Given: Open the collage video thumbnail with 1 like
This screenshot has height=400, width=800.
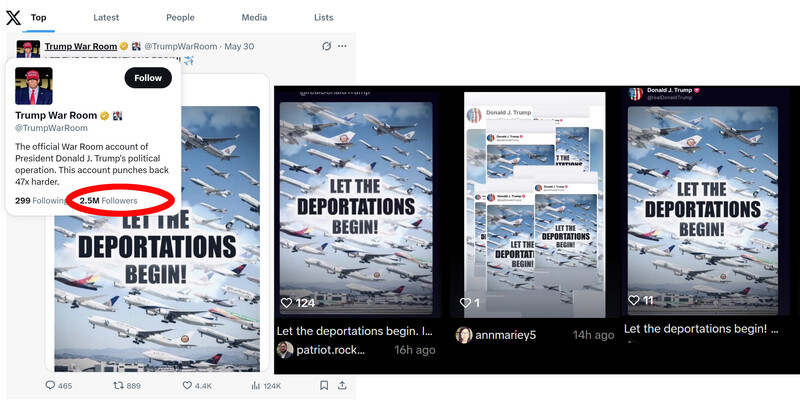Looking at the screenshot, I should [x=535, y=205].
